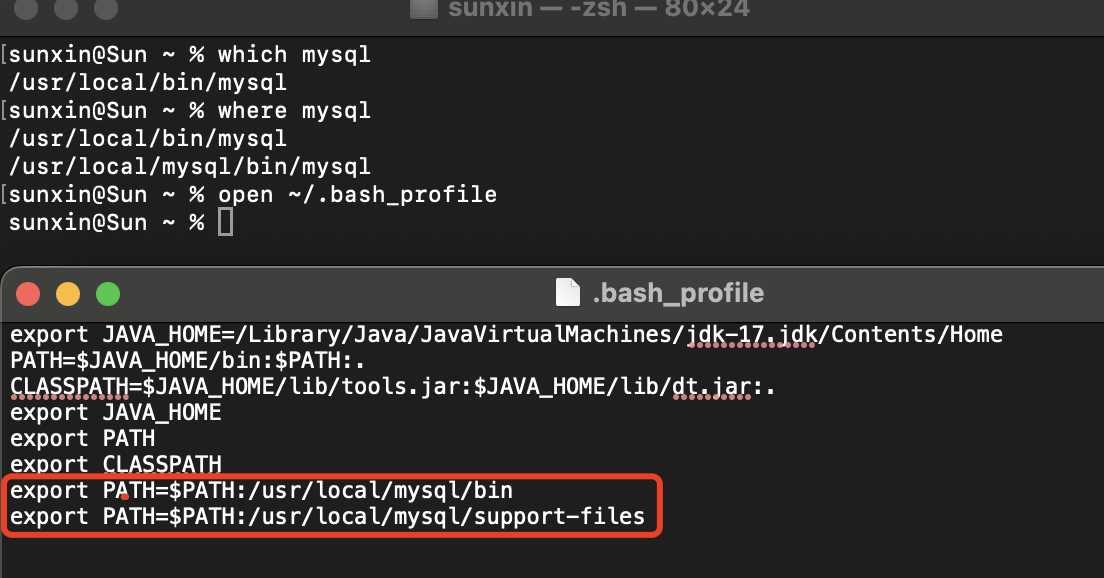Image resolution: width=1104 pixels, height=578 pixels.
Task: Click the CLASSPATH tools.jar line
Action: pyautogui.click(x=390, y=385)
